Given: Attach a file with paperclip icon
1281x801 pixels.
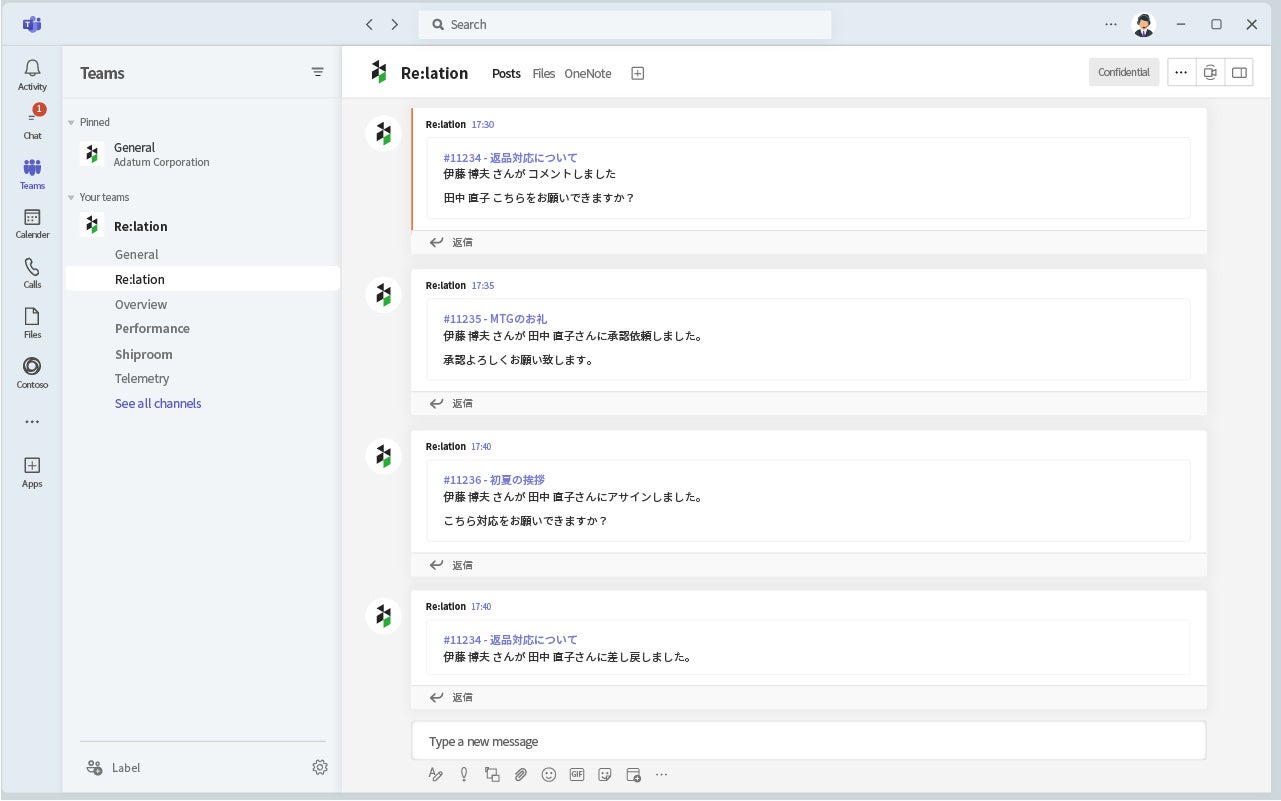Looking at the screenshot, I should (520, 774).
